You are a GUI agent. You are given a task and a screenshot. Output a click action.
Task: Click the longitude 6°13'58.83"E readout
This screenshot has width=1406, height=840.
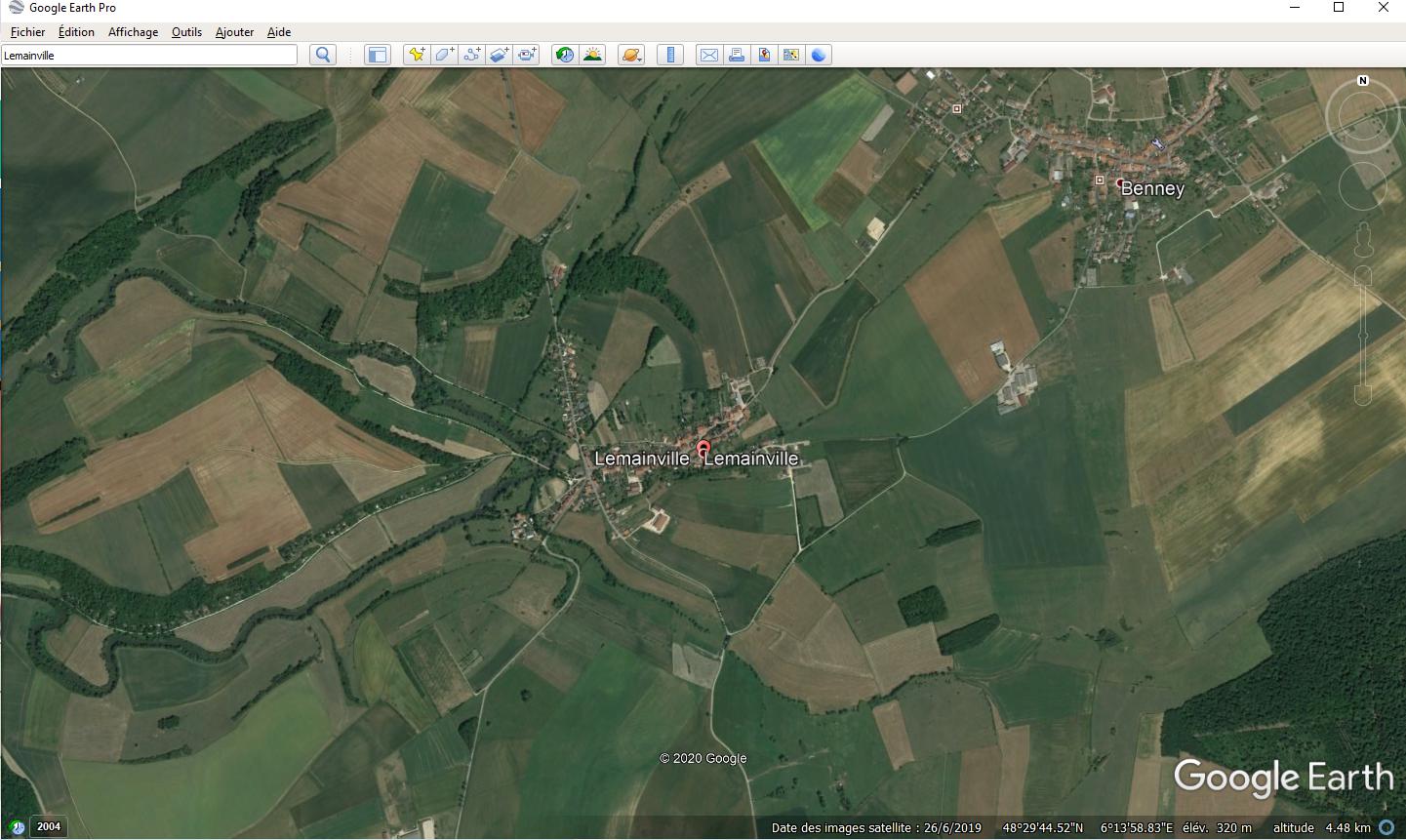pyautogui.click(x=1137, y=828)
